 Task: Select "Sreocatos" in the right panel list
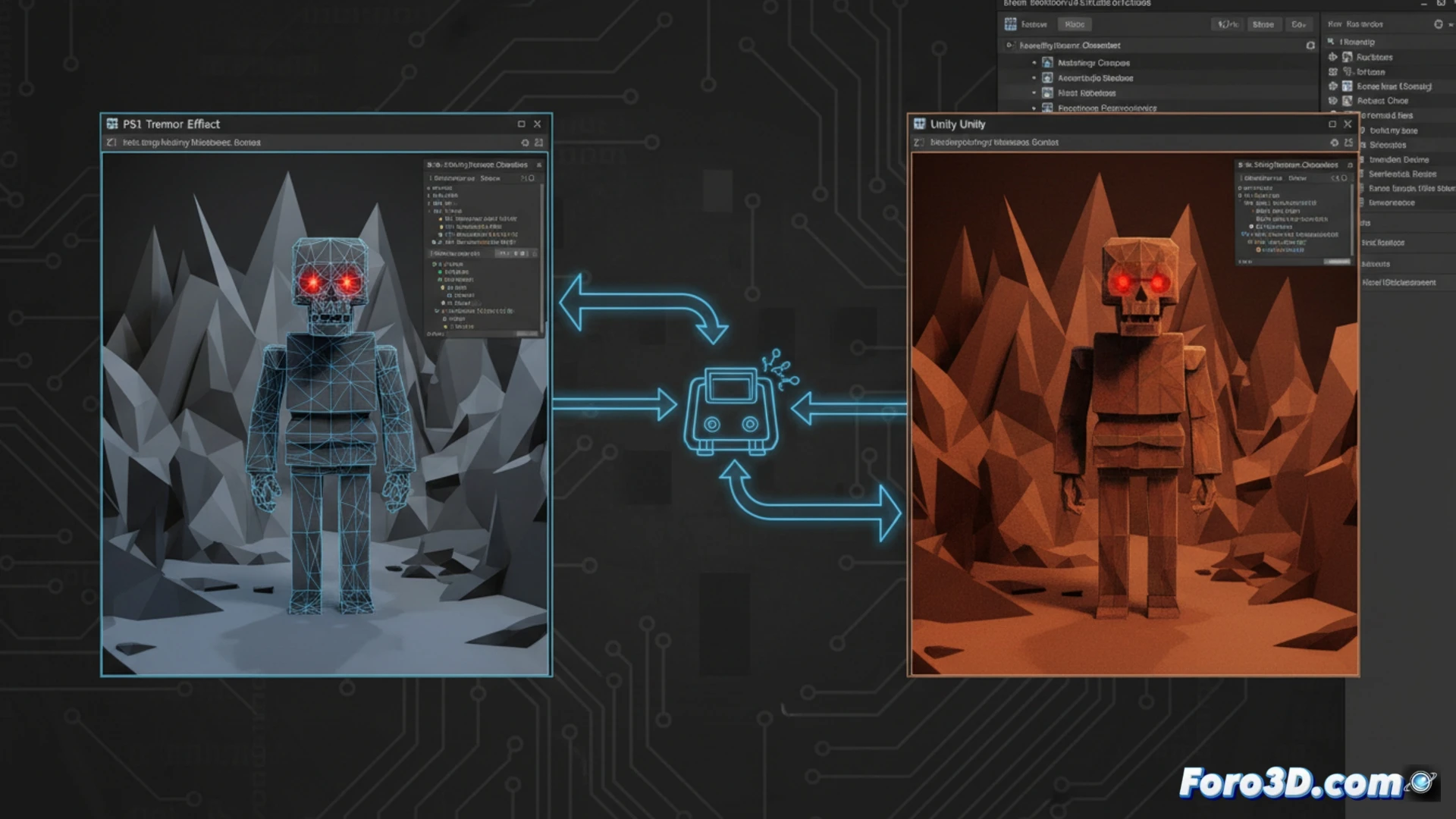[1388, 145]
